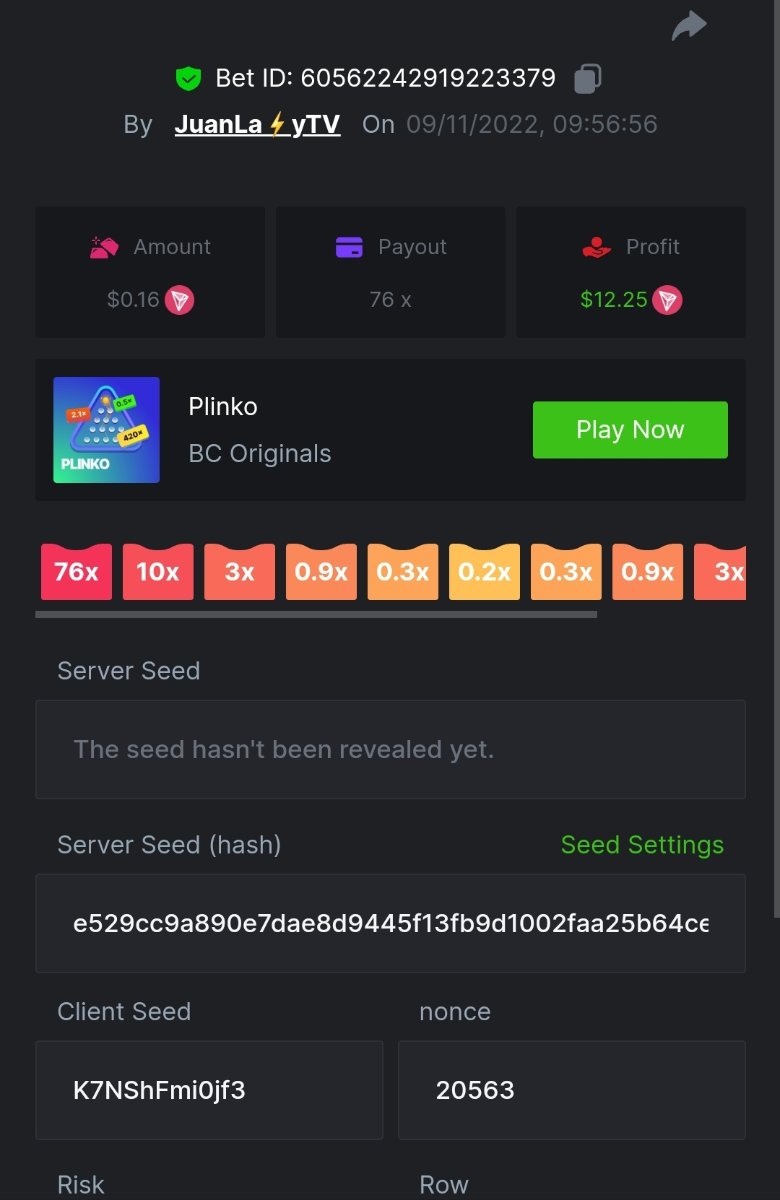The width and height of the screenshot is (780, 1200).
Task: Click the Client Seed field
Action: click(209, 1090)
